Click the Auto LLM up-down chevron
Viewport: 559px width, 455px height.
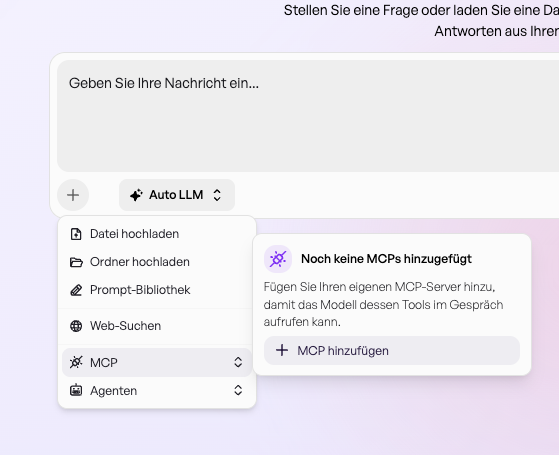[217, 195]
